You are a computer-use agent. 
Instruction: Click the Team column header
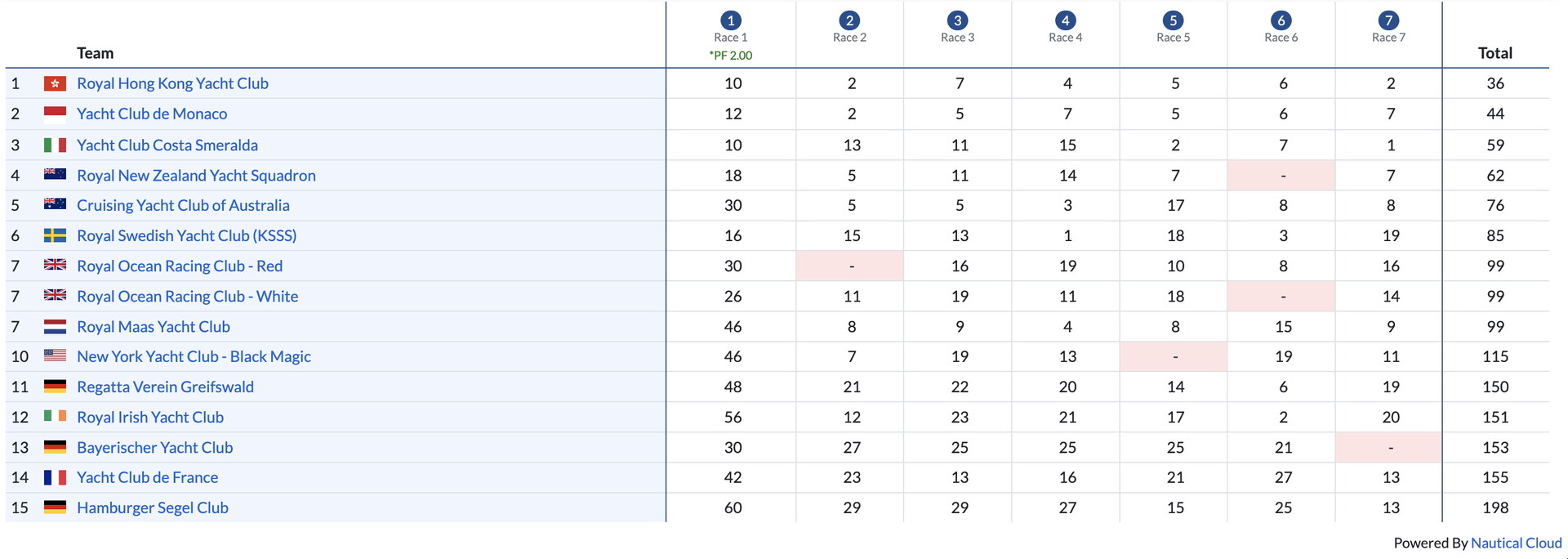click(96, 53)
